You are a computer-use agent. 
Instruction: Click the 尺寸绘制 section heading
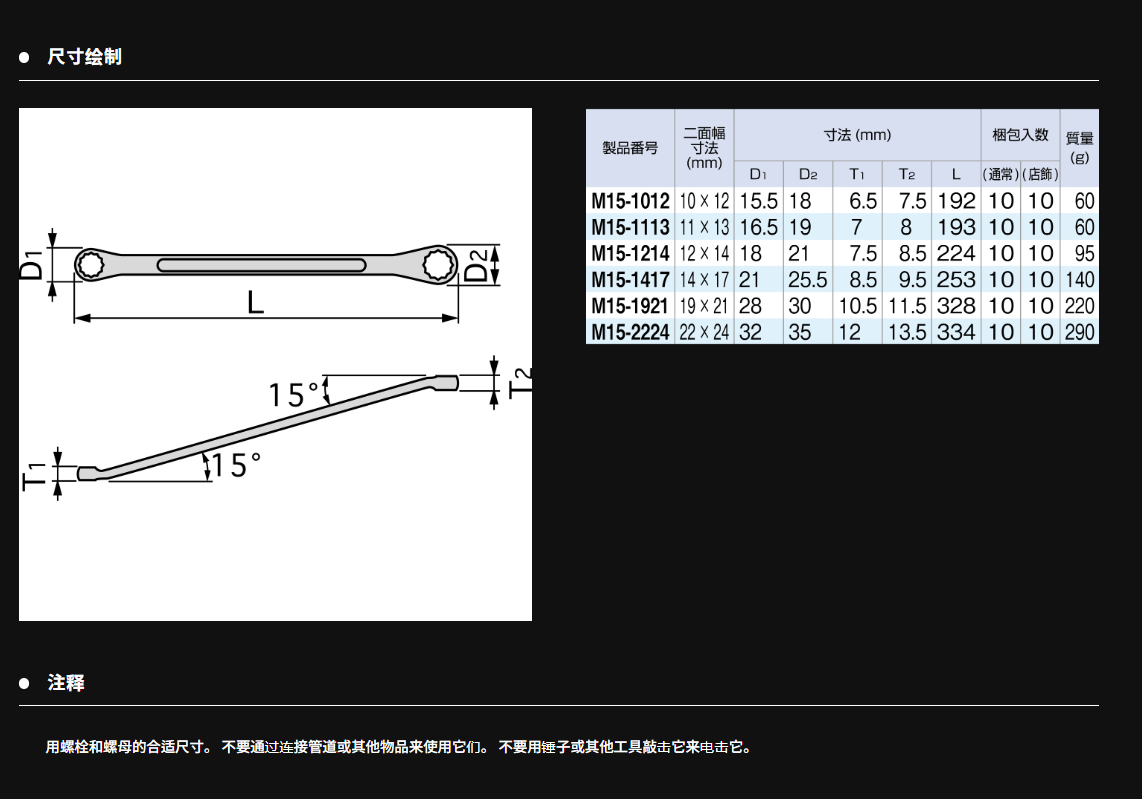click(x=84, y=57)
